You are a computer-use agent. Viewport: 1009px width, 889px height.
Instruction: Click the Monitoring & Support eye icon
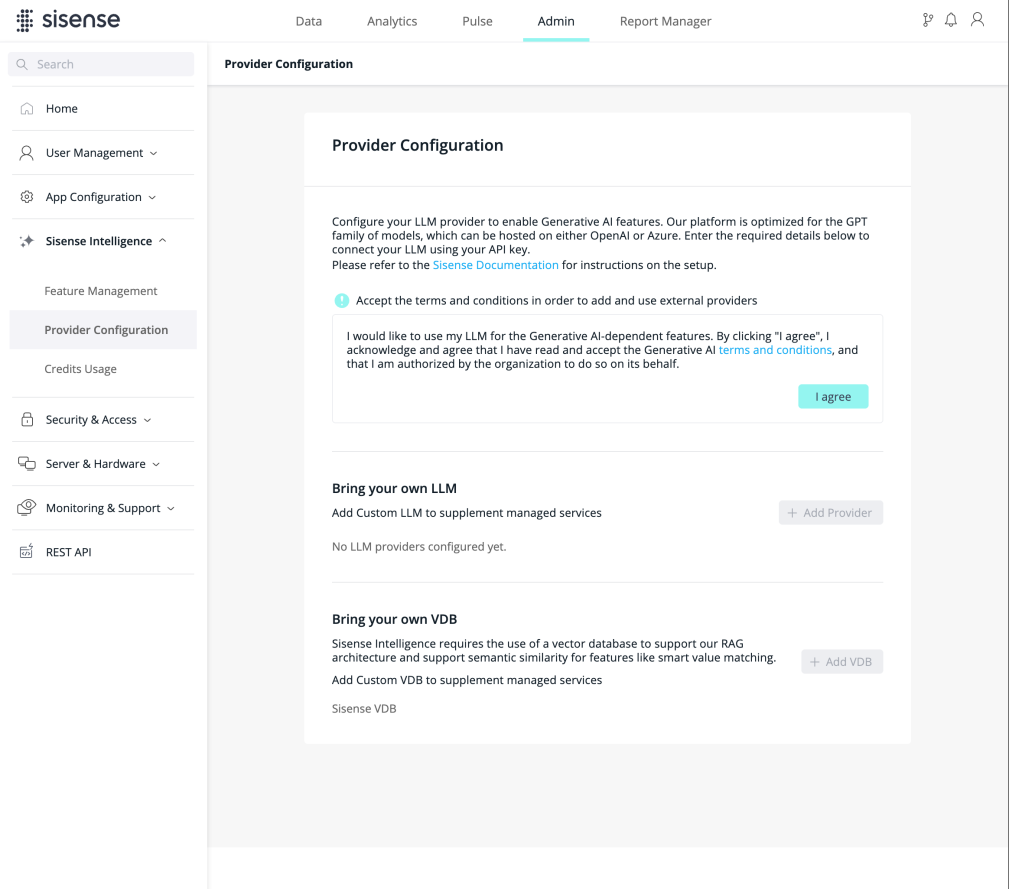(x=27, y=508)
